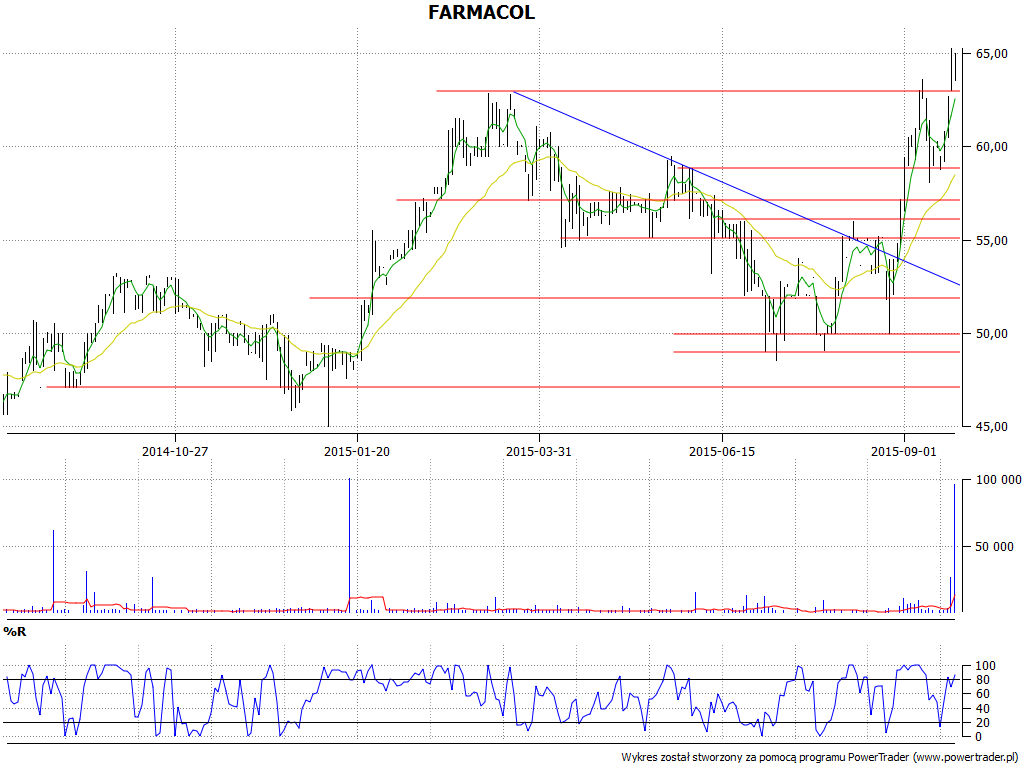Click the 100 level on %R axis
Image resolution: width=1024 pixels, height=768 pixels.
[x=985, y=666]
